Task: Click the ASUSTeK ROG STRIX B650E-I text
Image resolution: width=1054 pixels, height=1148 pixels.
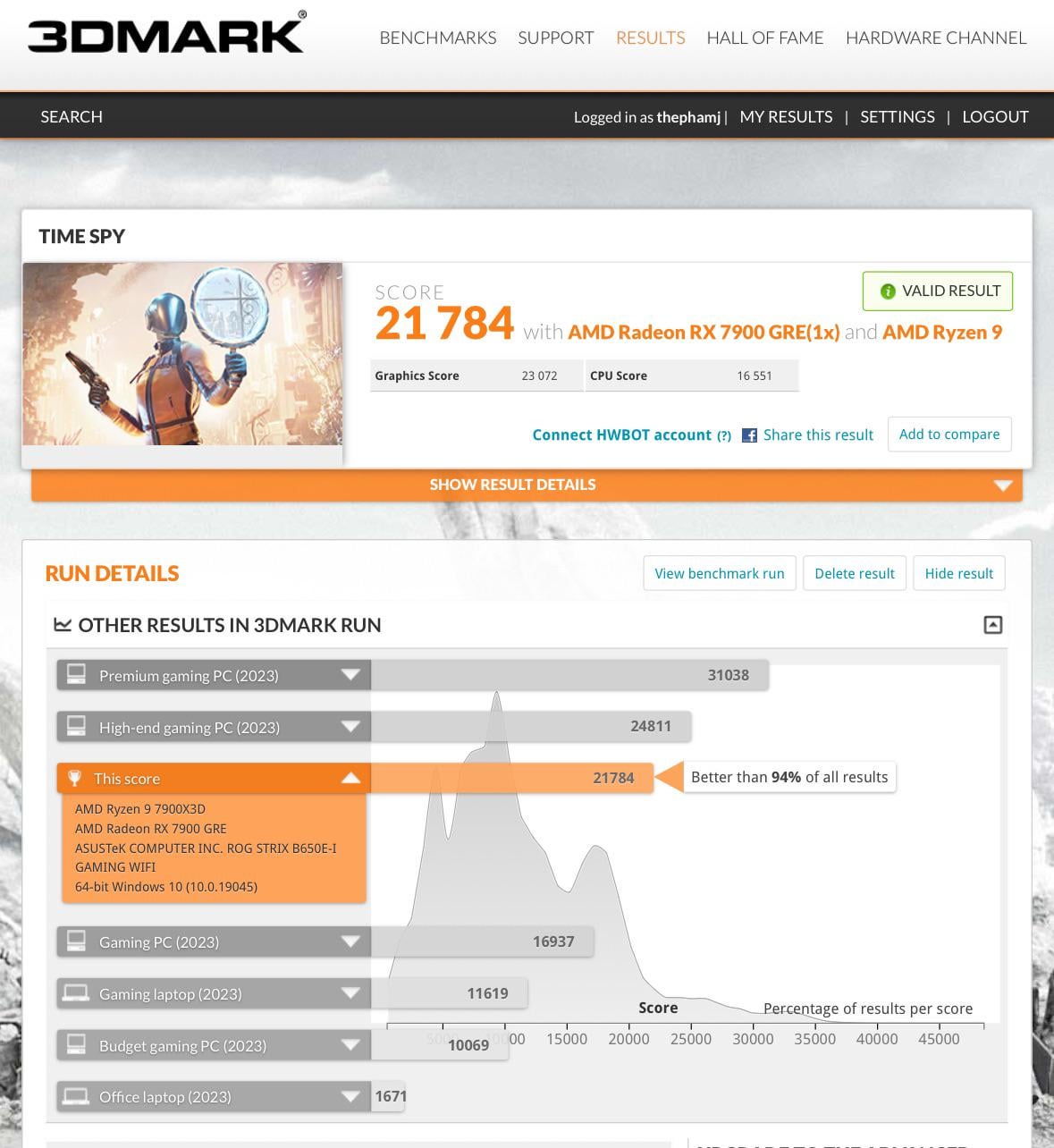Action: 206,857
